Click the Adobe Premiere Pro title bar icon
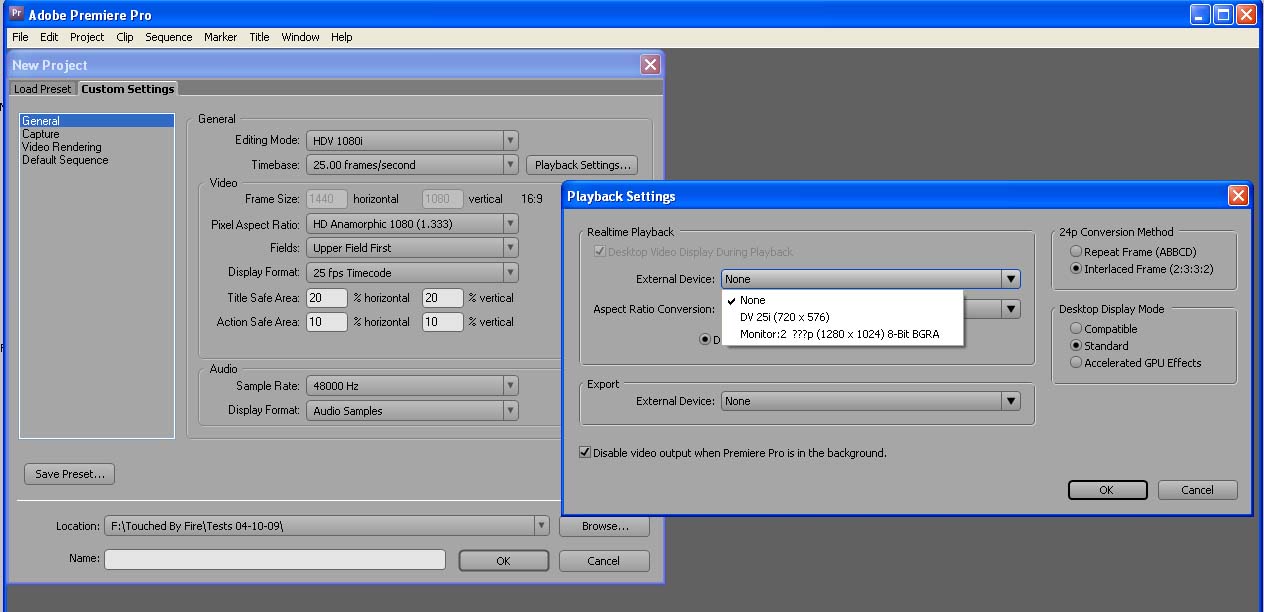Viewport: 1264px width, 612px height. (x=15, y=14)
